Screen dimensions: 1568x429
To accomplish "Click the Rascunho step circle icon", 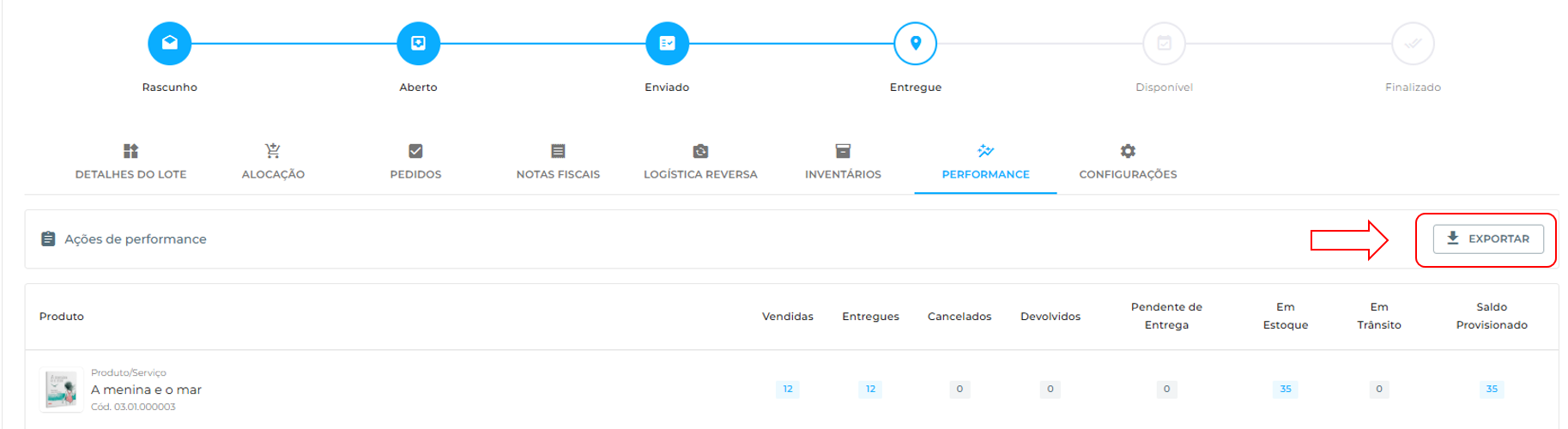I will click(x=170, y=43).
